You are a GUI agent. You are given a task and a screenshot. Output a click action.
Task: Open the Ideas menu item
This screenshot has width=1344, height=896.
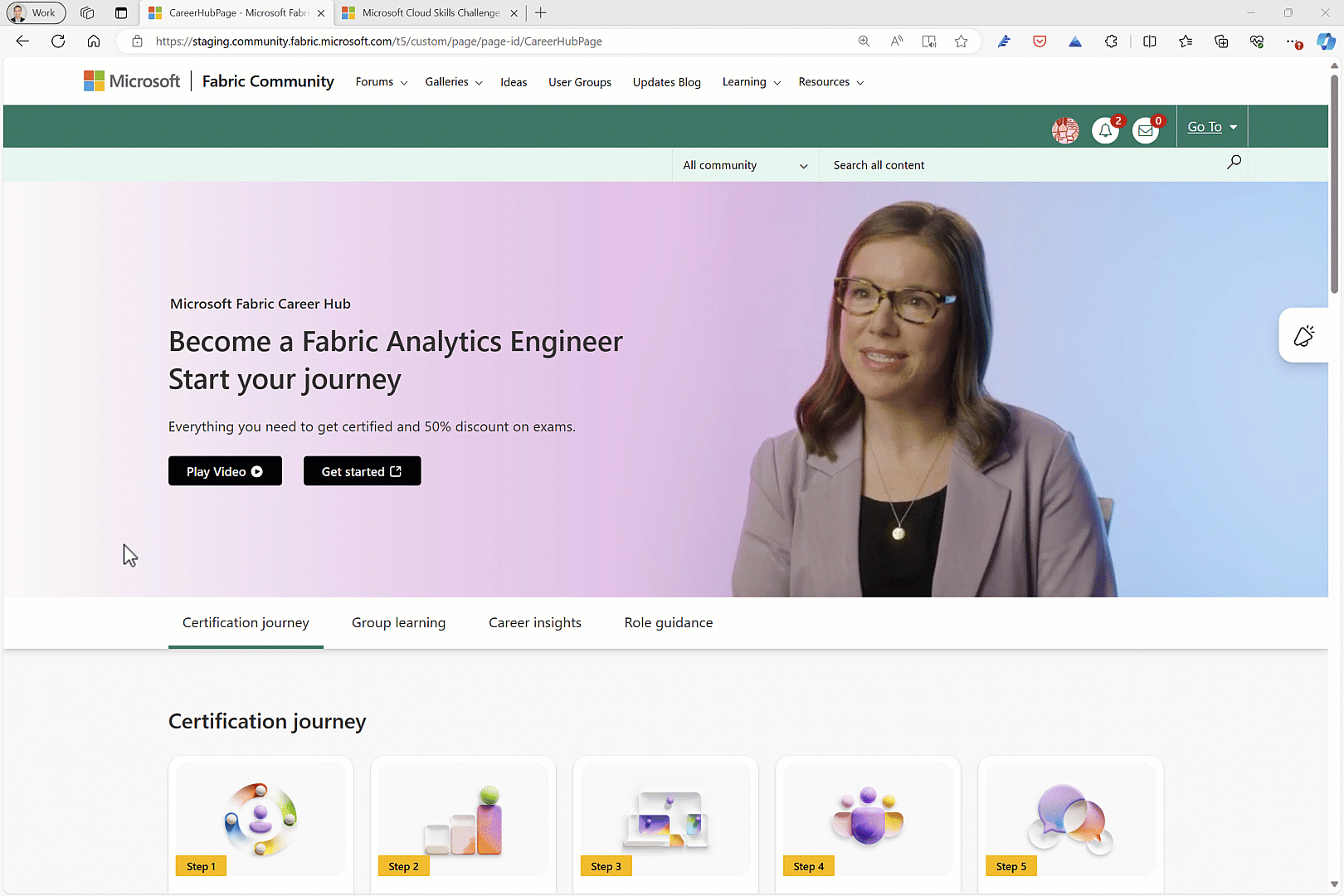tap(514, 82)
